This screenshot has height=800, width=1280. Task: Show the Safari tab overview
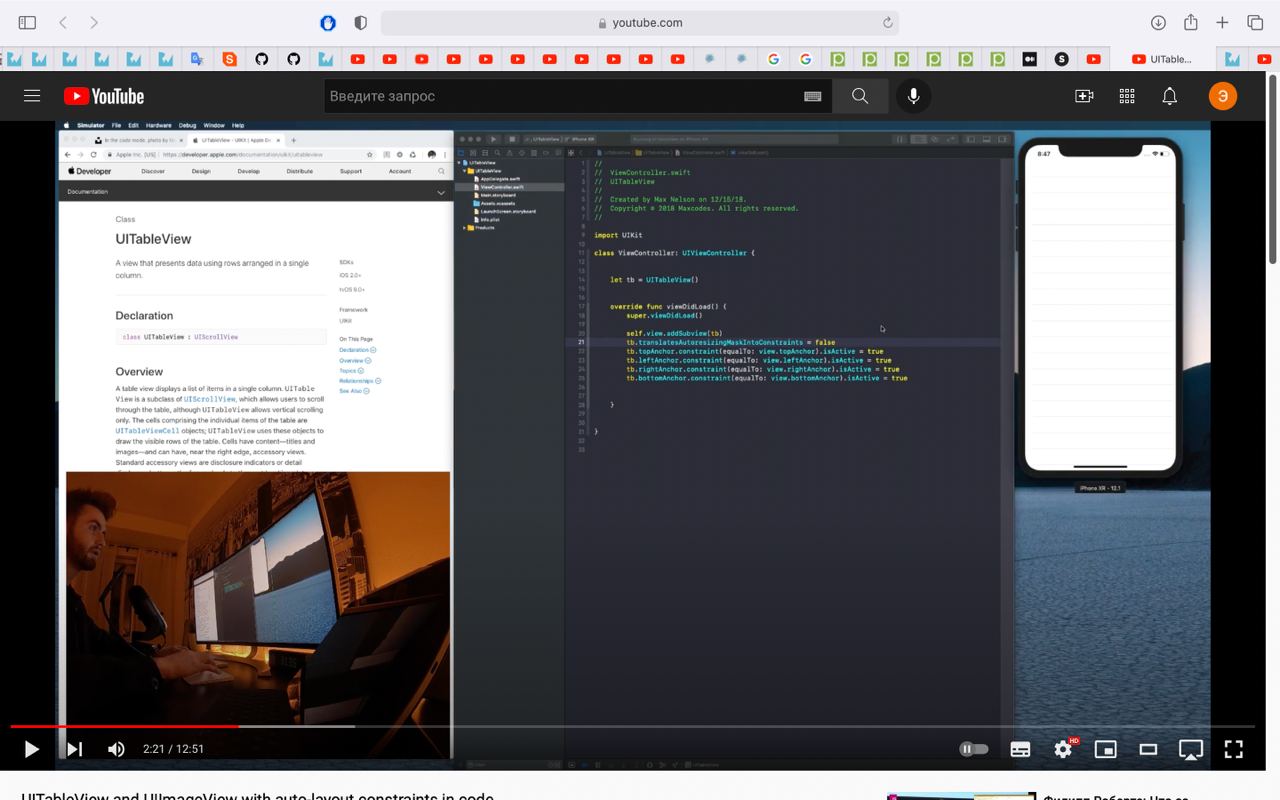[1255, 22]
